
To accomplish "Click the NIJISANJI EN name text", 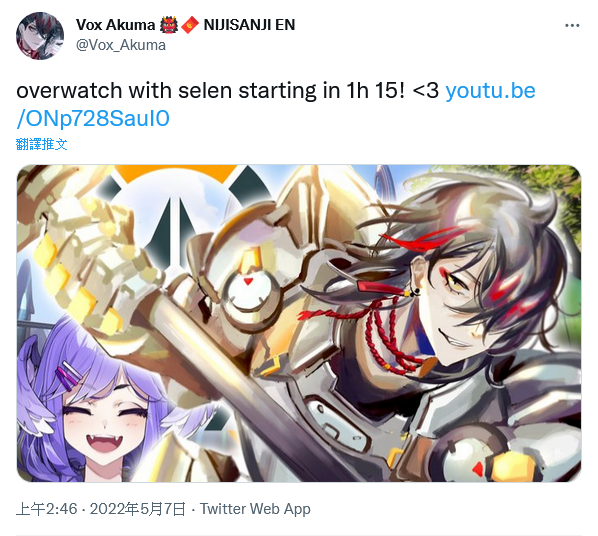I will tap(249, 25).
